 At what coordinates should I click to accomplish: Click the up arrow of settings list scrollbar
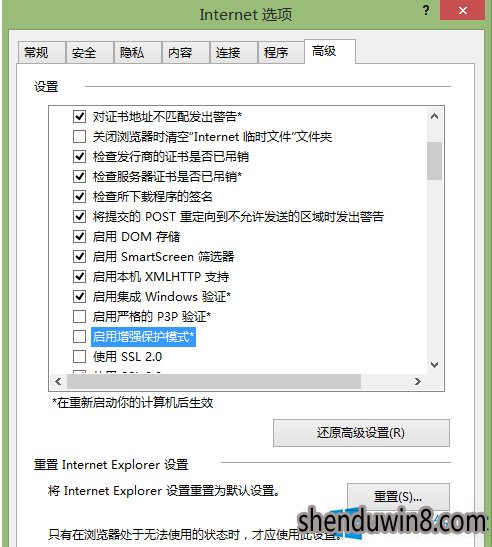tap(434, 117)
